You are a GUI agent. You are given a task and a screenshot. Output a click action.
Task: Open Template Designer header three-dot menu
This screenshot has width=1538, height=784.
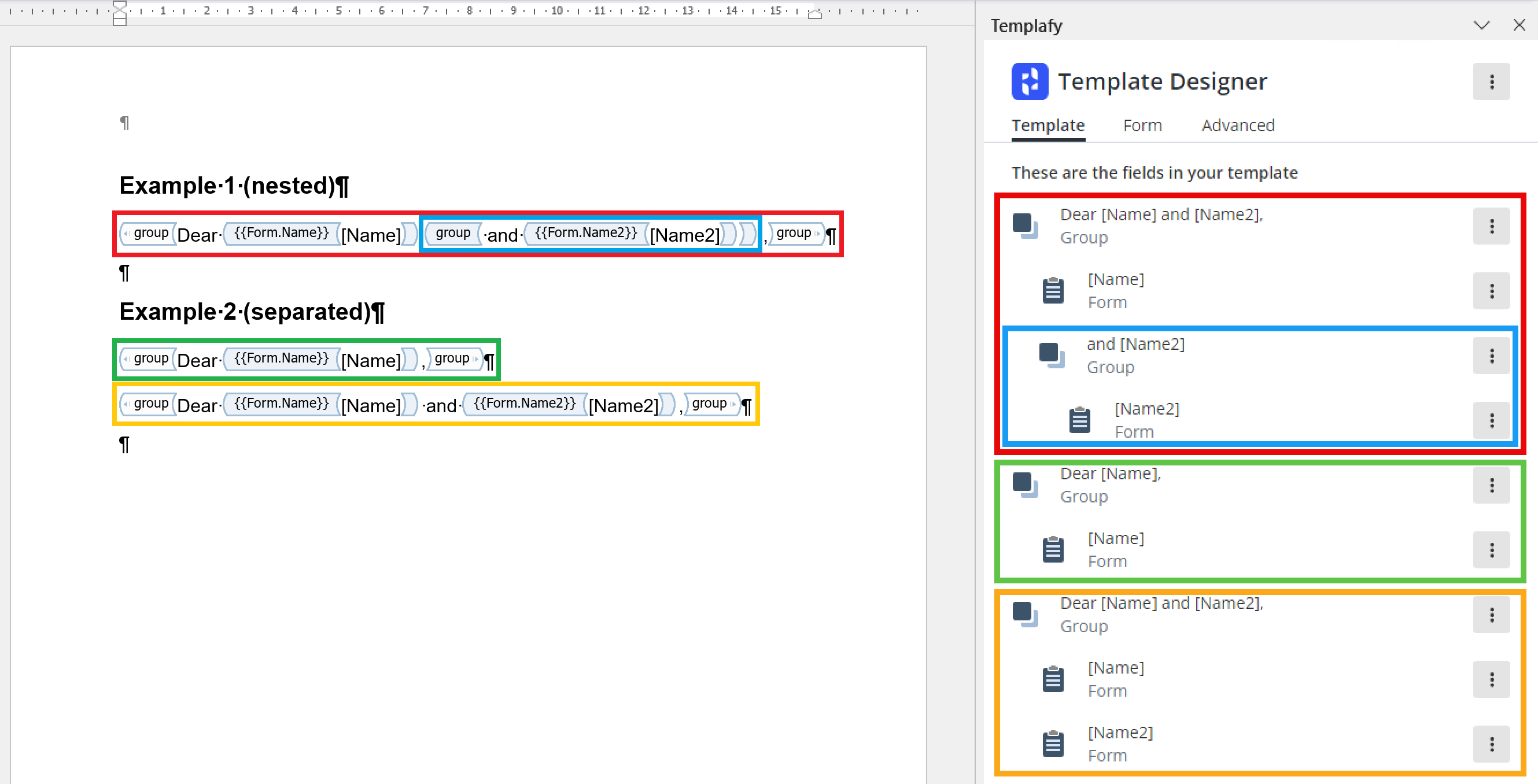pyautogui.click(x=1491, y=81)
